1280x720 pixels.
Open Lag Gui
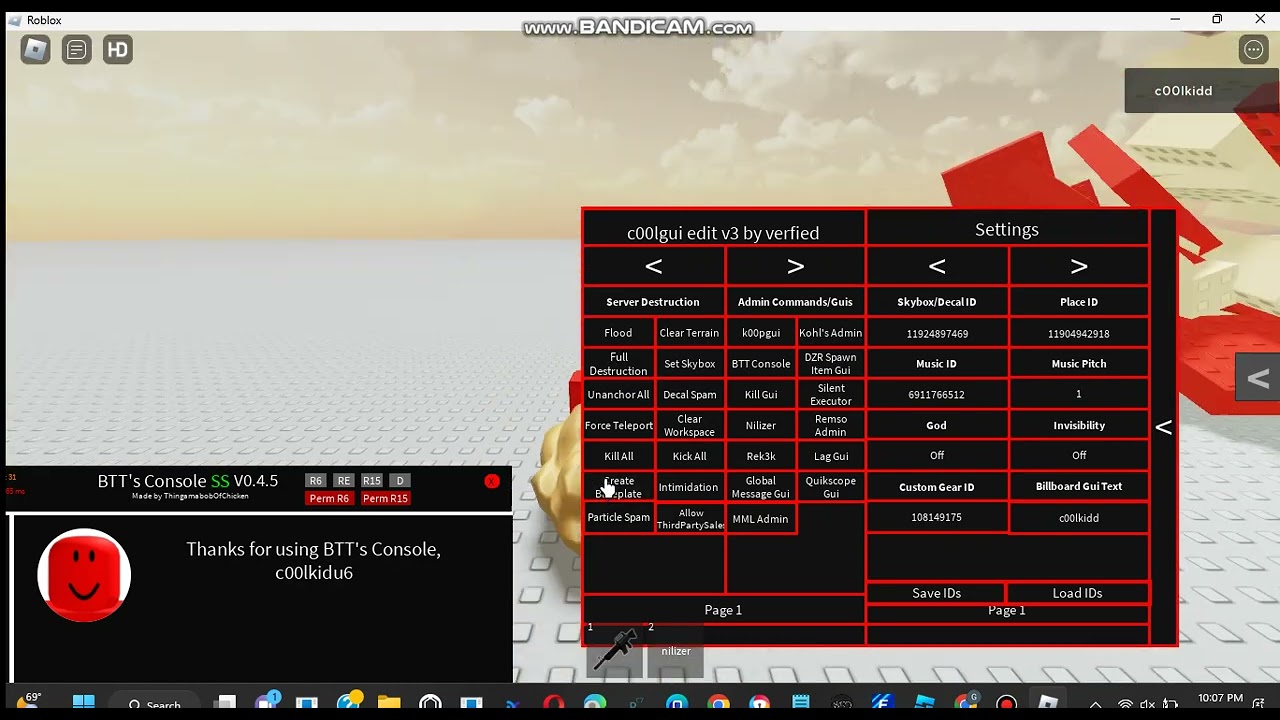830,456
